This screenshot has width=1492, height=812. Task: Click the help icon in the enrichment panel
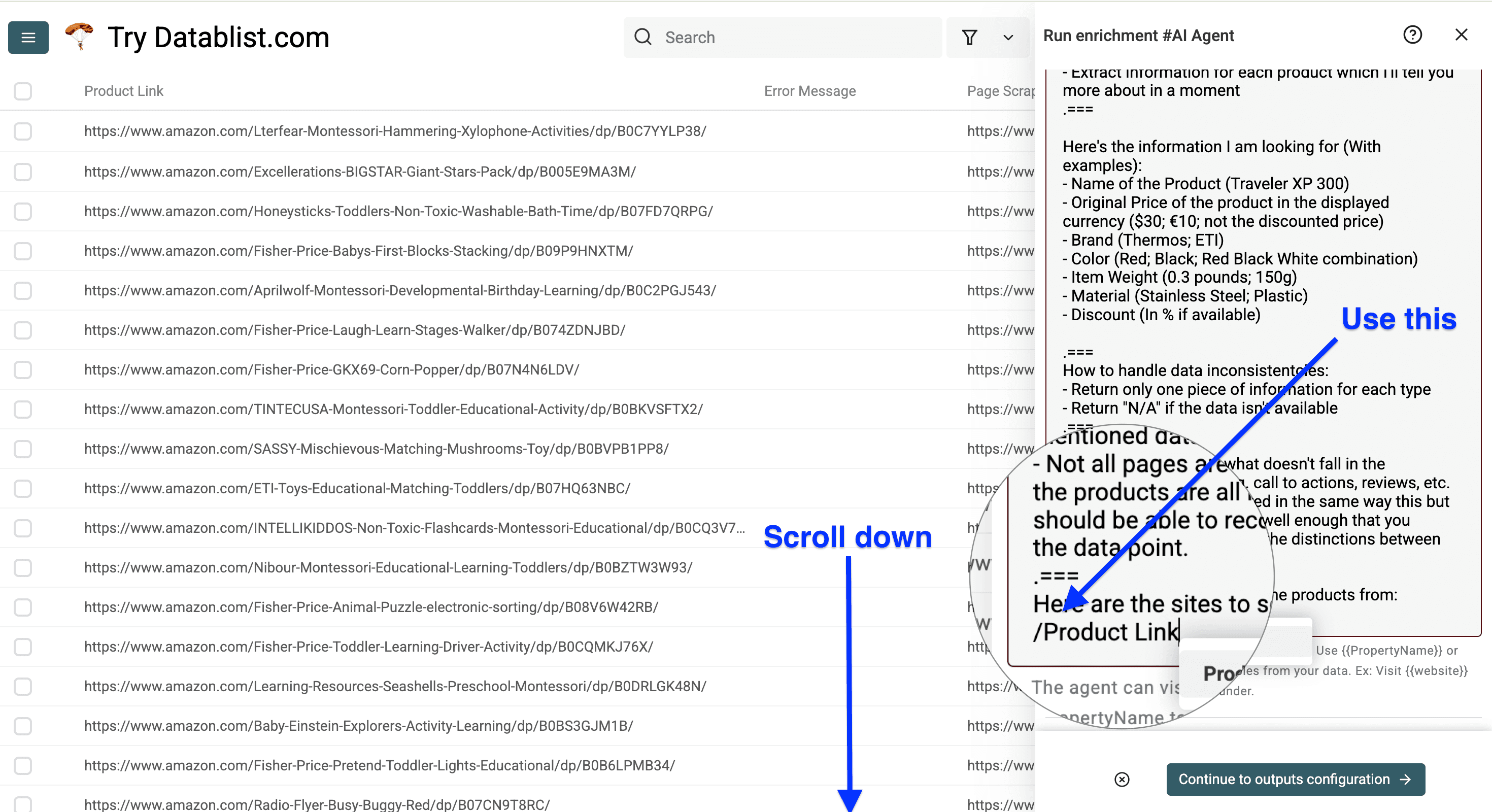[1413, 35]
